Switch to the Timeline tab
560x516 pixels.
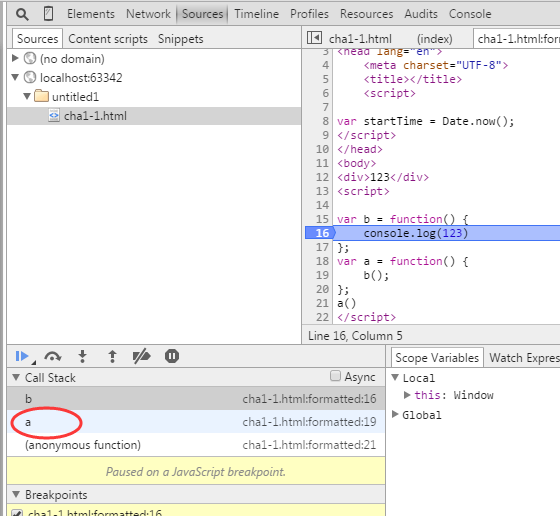coord(256,14)
